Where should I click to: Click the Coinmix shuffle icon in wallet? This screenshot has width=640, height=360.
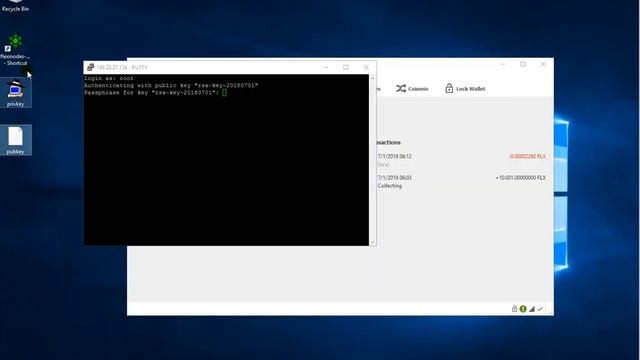[x=401, y=89]
